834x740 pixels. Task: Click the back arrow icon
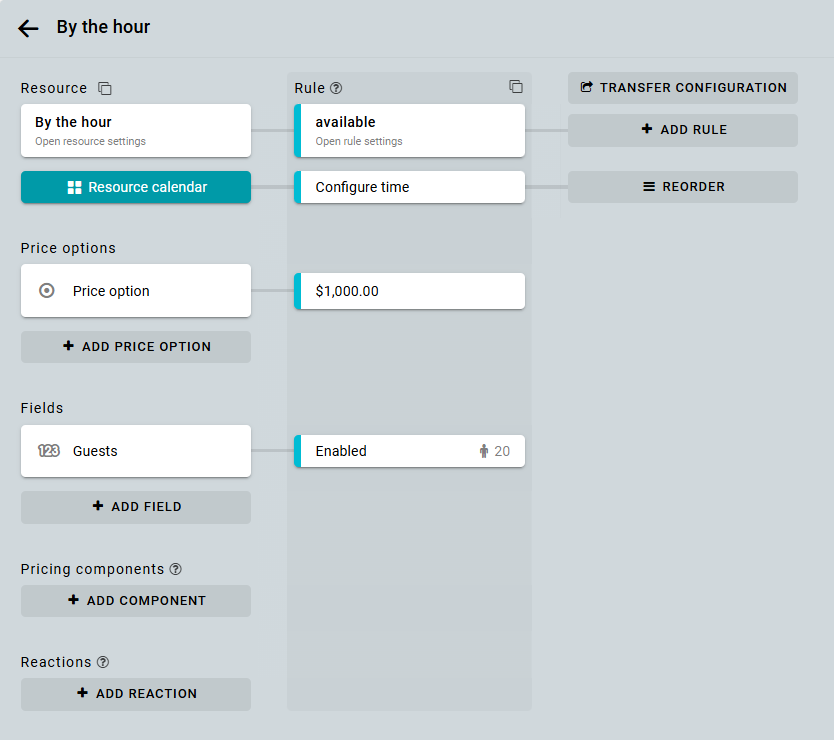pyautogui.click(x=28, y=28)
